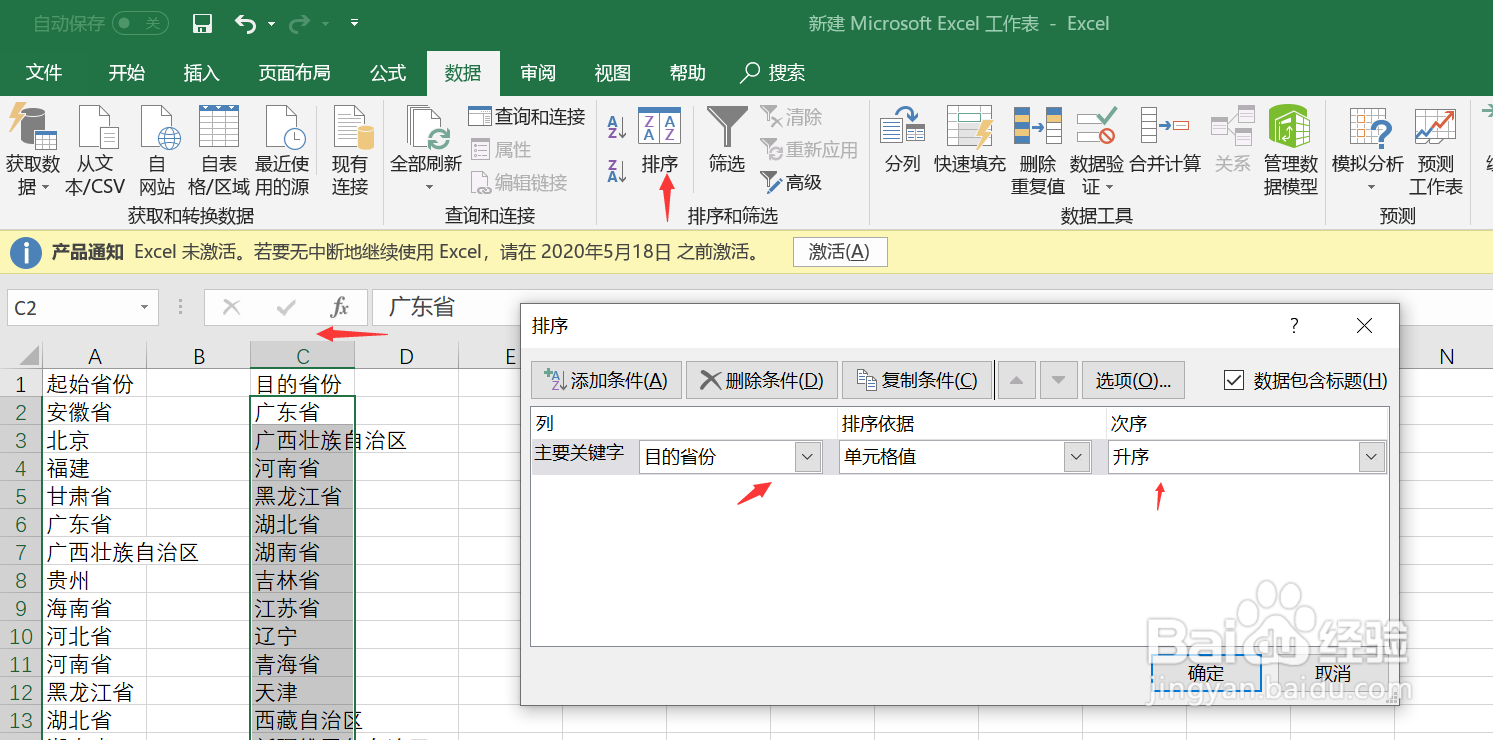The height and width of the screenshot is (740, 1493).
Task: Switch to the 视图 ribbon tab
Action: point(613,73)
